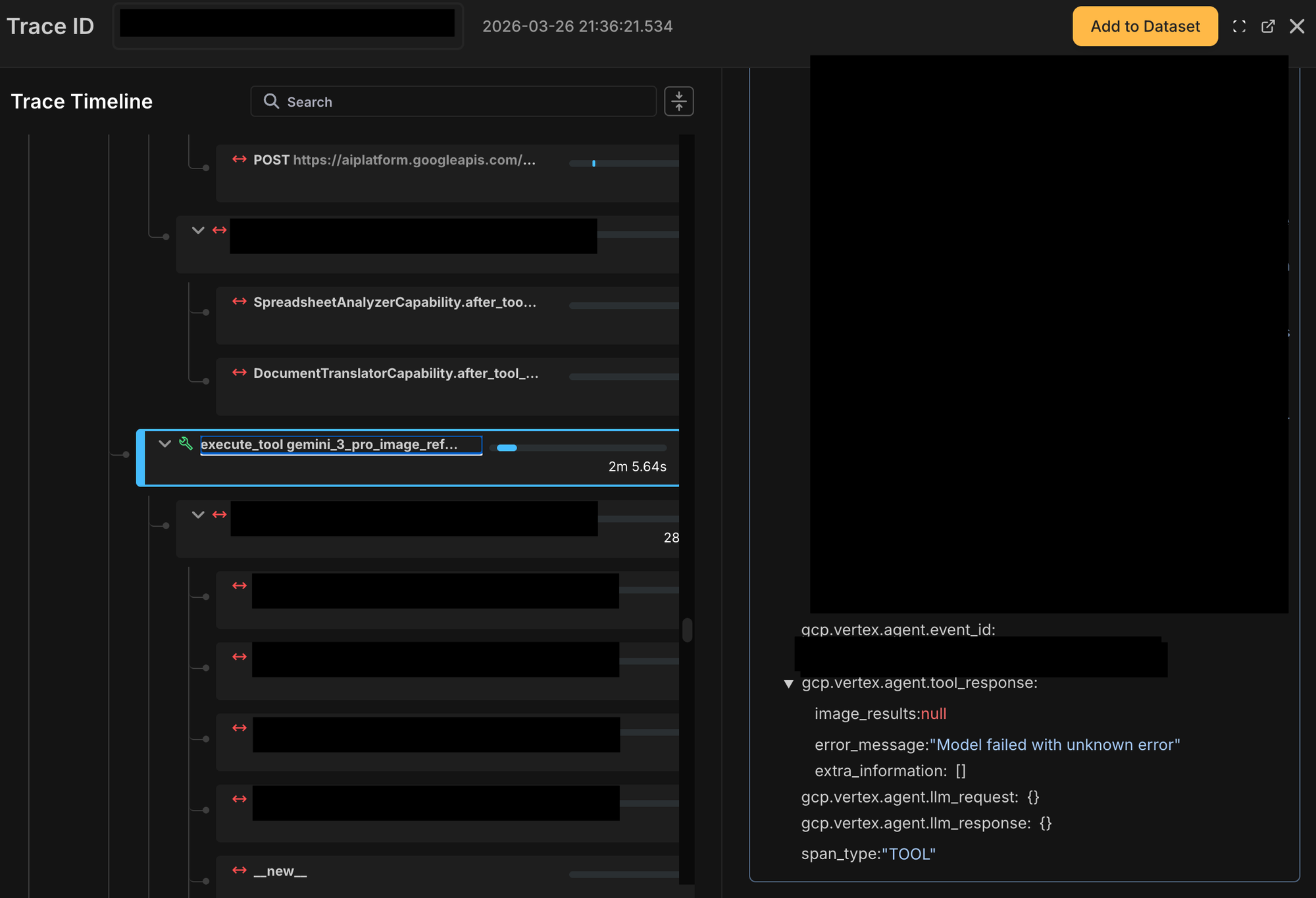This screenshot has height=898, width=1316.
Task: Click the open-in-new-window icon beside fullscreen
Action: tap(1268, 26)
